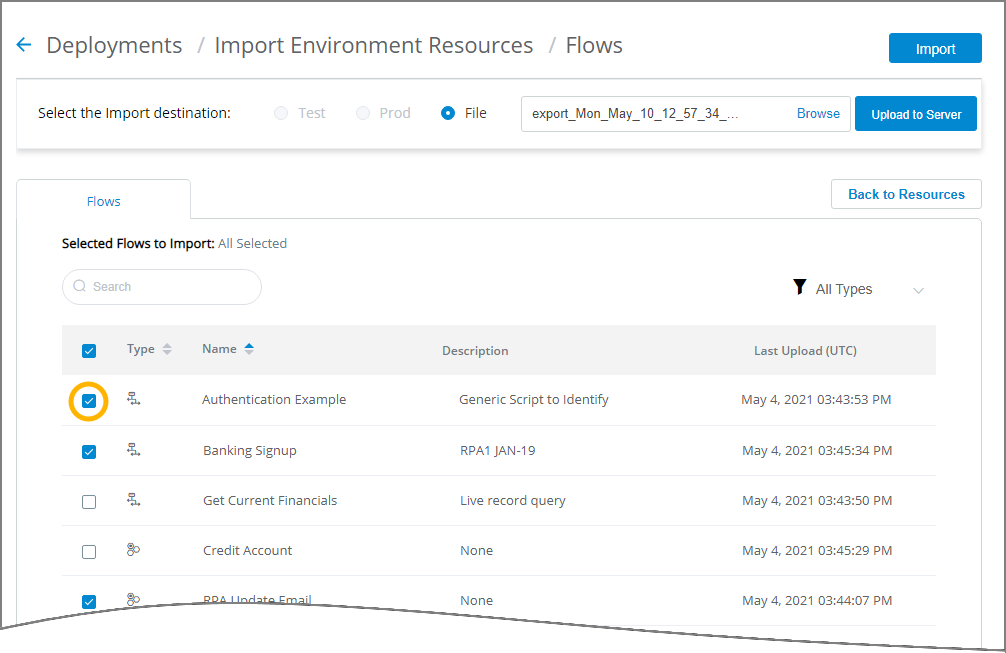Click the Flows breadcrumb title

click(594, 46)
